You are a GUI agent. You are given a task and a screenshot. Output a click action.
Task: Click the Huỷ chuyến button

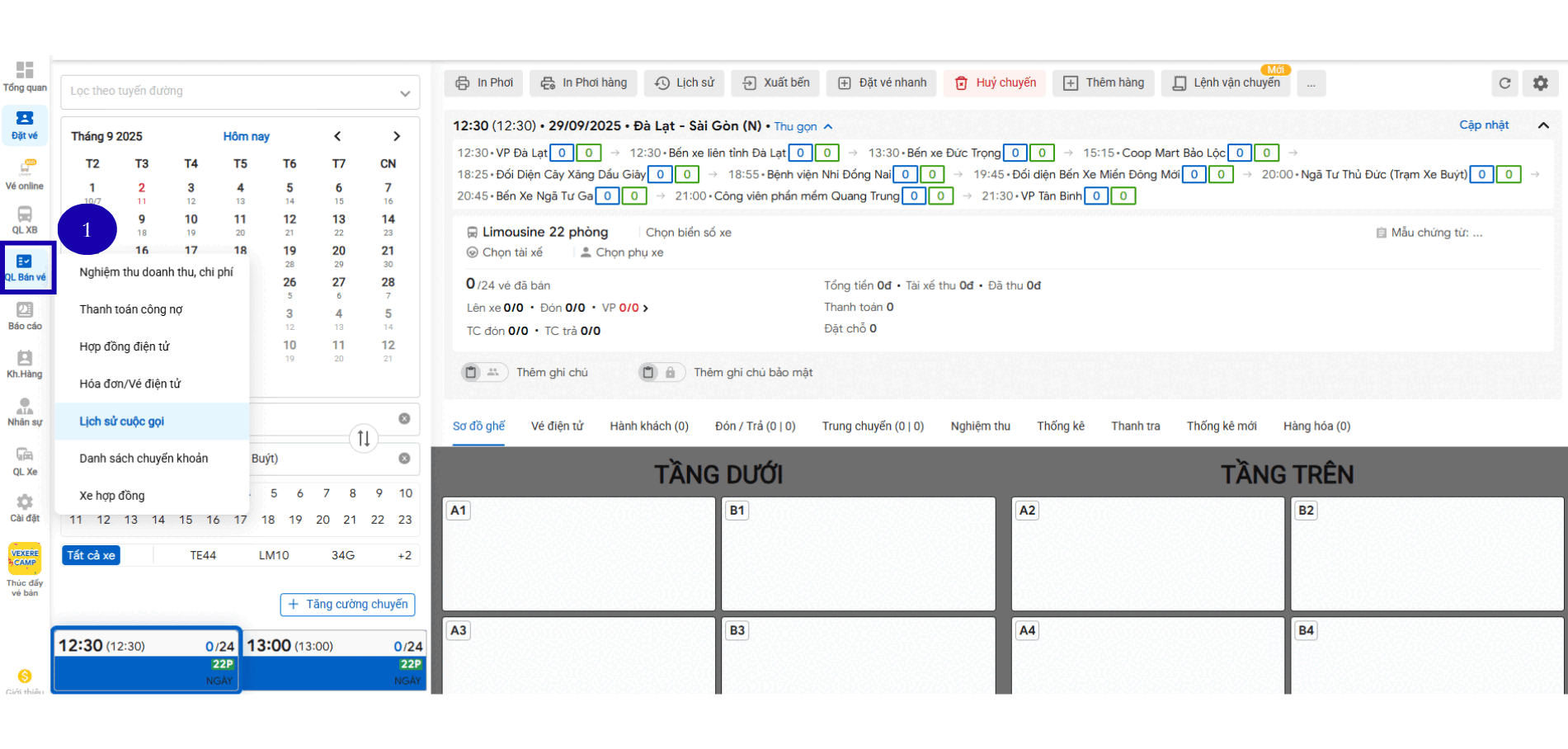[x=996, y=83]
